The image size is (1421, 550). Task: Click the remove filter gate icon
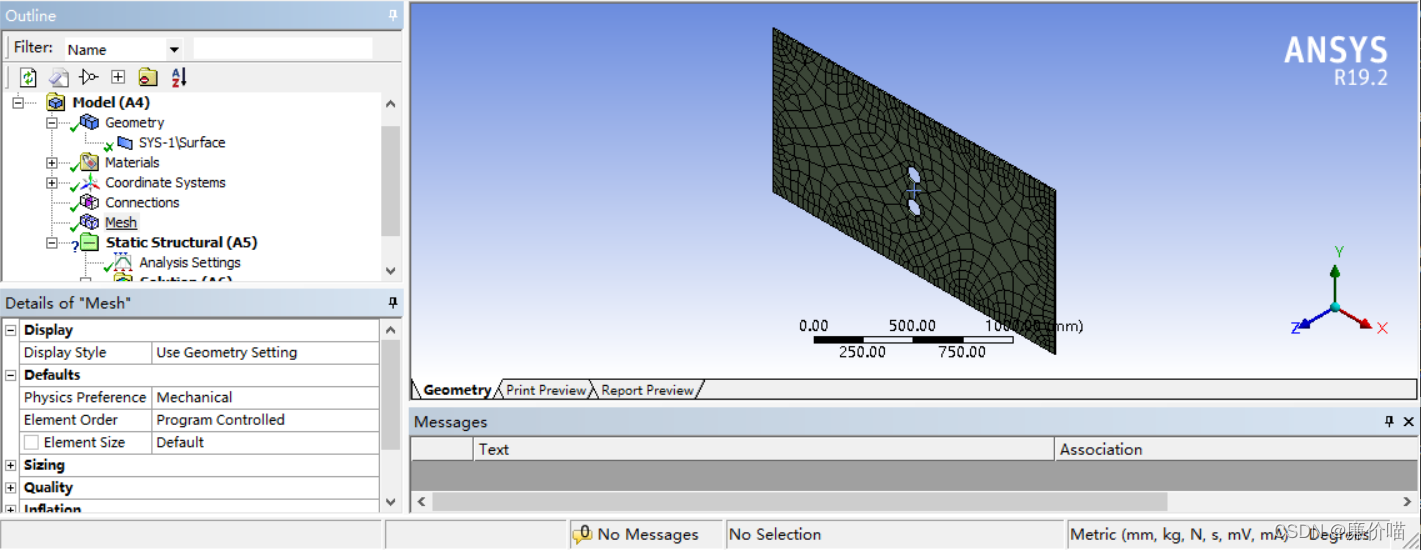click(x=89, y=77)
